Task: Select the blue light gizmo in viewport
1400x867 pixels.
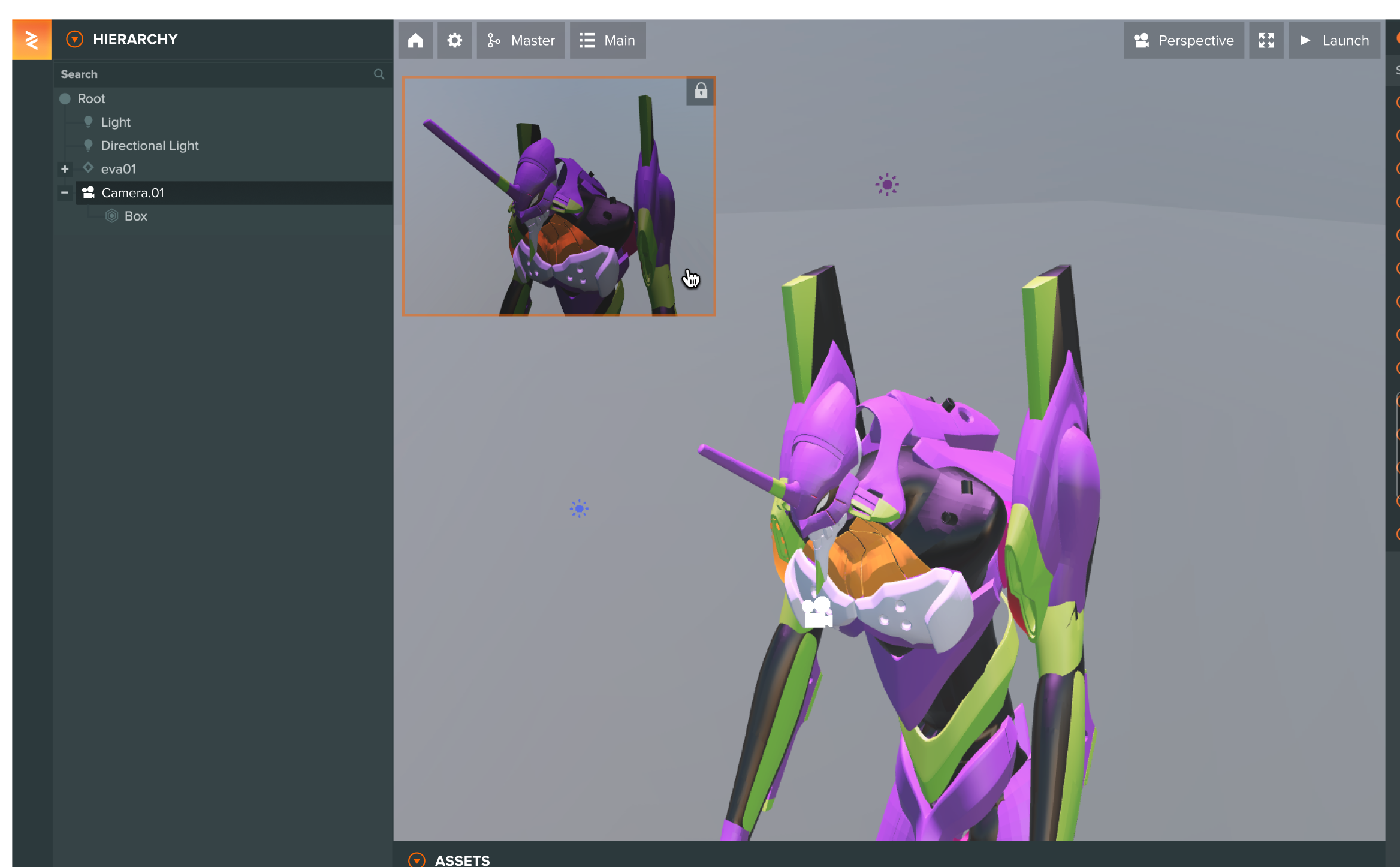Action: point(579,508)
